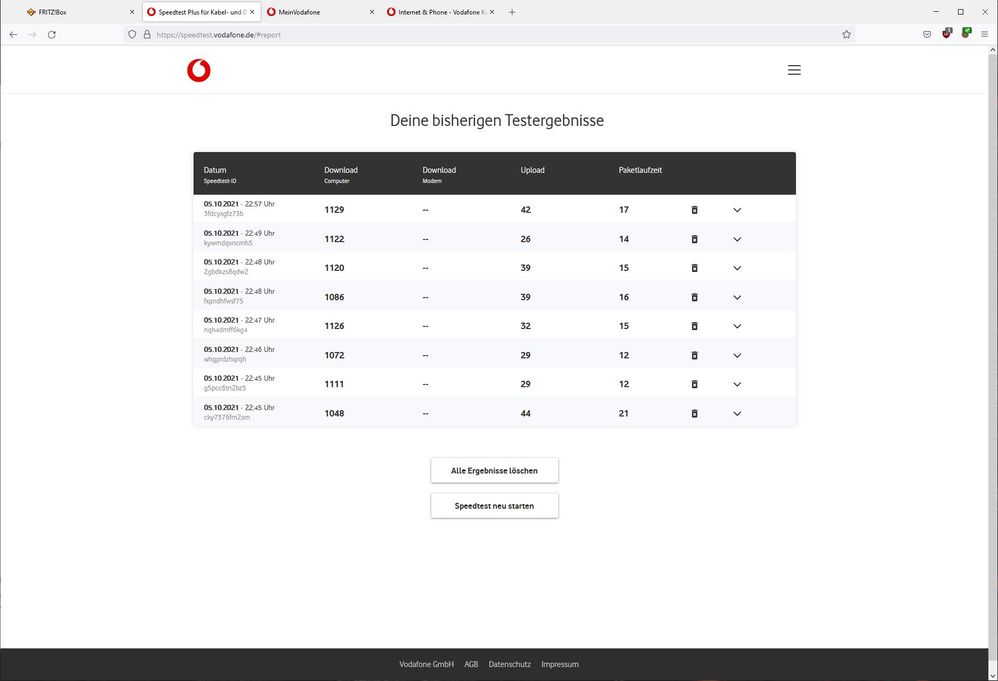998x681 pixels.
Task: Expand details of the 1120 download row
Action: tap(737, 268)
